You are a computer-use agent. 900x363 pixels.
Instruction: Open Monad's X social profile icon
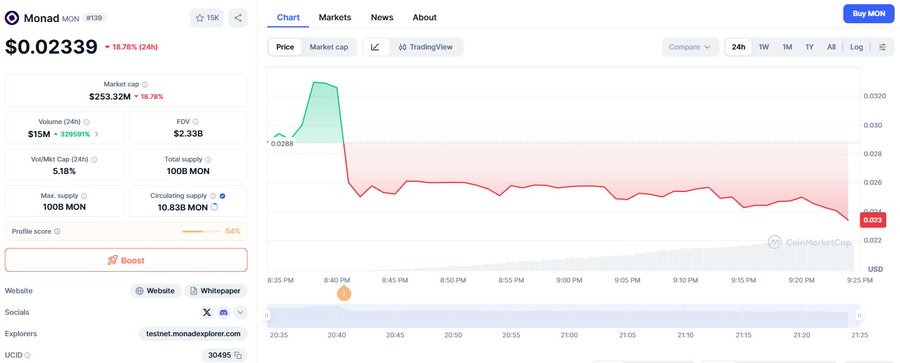click(207, 312)
